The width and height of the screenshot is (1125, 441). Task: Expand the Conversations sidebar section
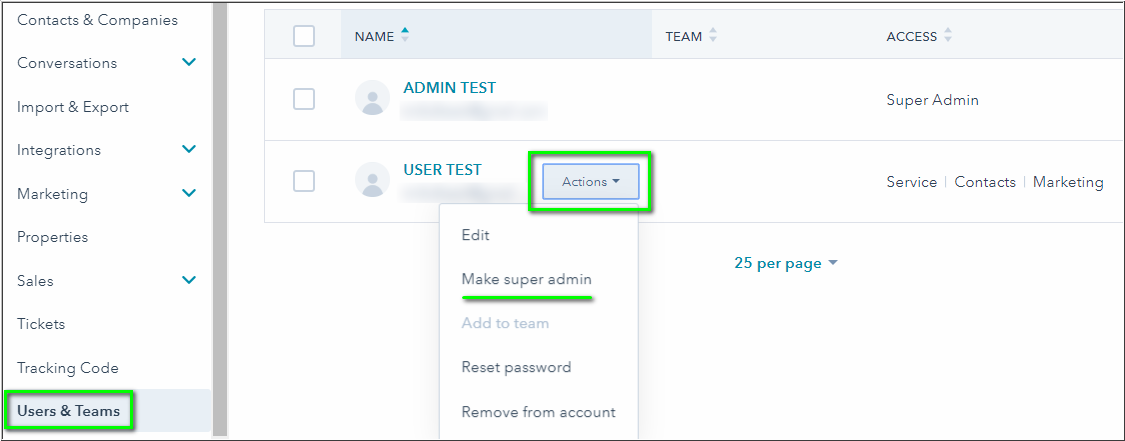(x=189, y=63)
